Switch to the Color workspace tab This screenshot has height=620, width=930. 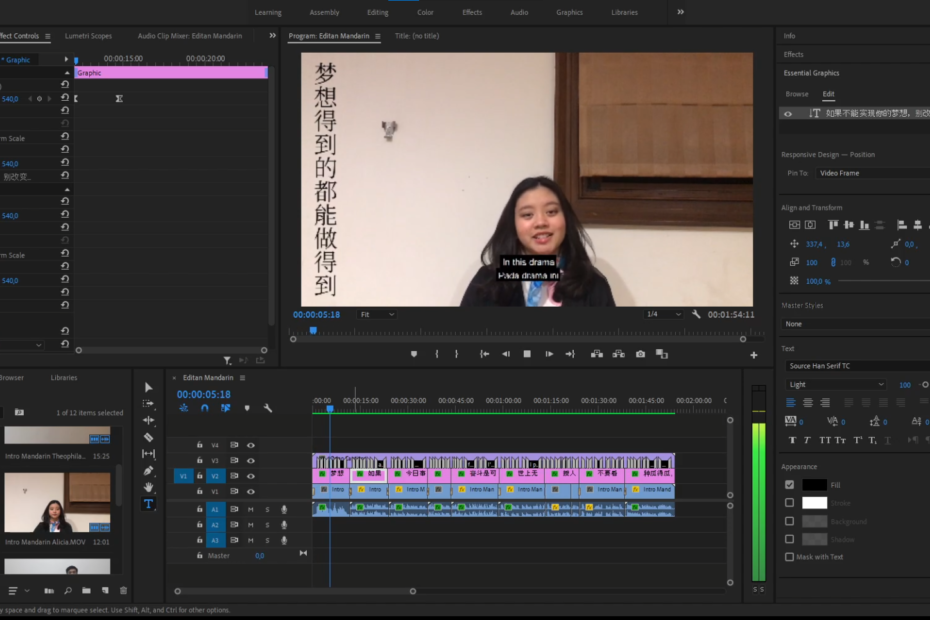tap(425, 13)
